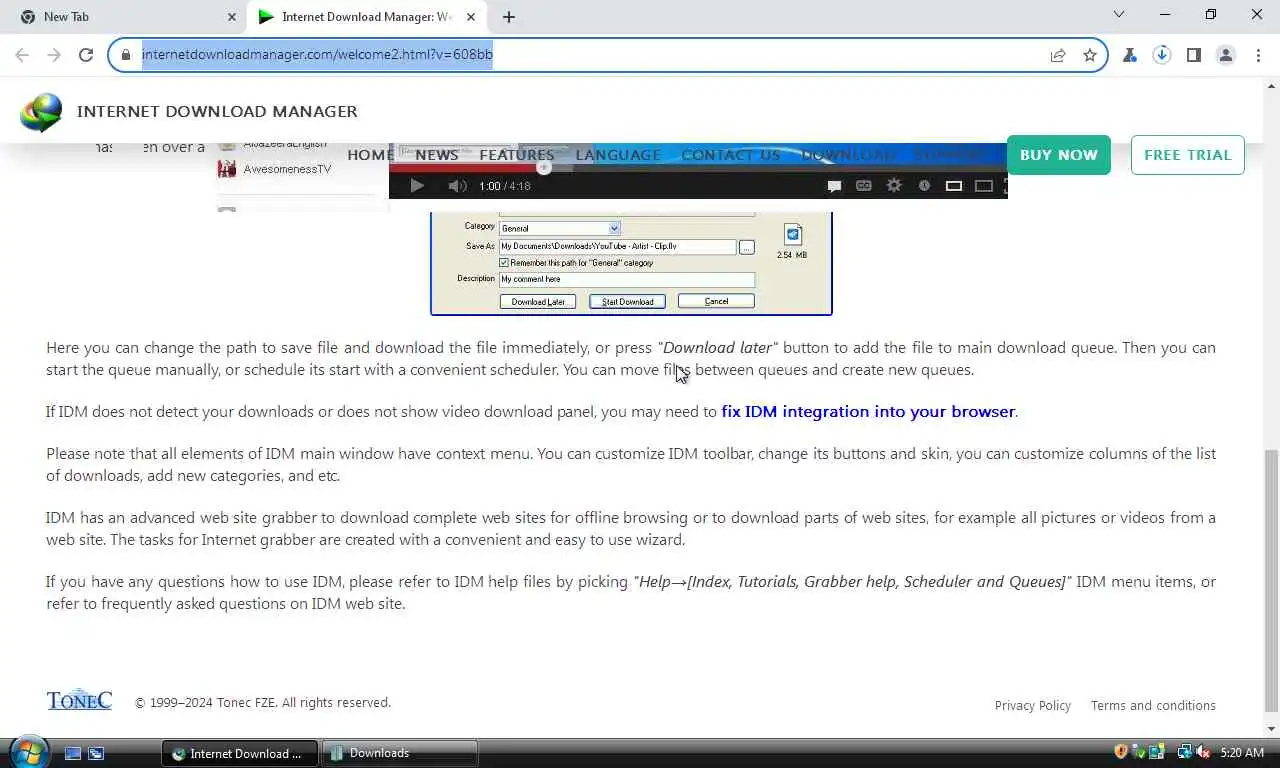The height and width of the screenshot is (768, 1280).
Task: Open a new tab with plus
Action: [509, 17]
